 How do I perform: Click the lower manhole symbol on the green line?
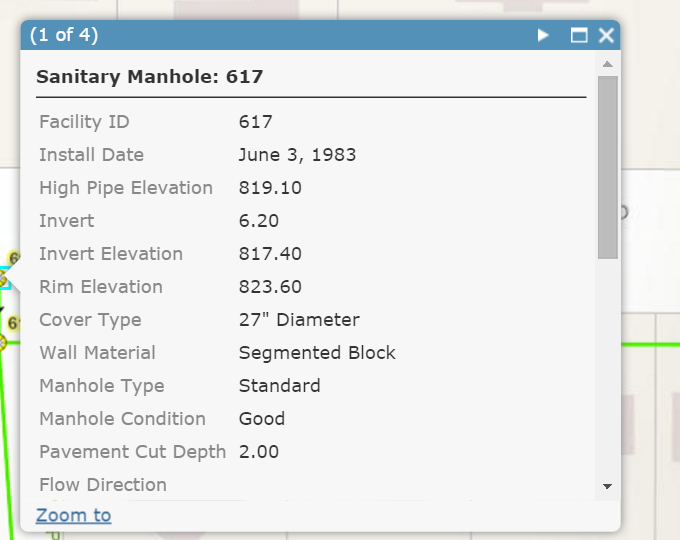coord(2,343)
